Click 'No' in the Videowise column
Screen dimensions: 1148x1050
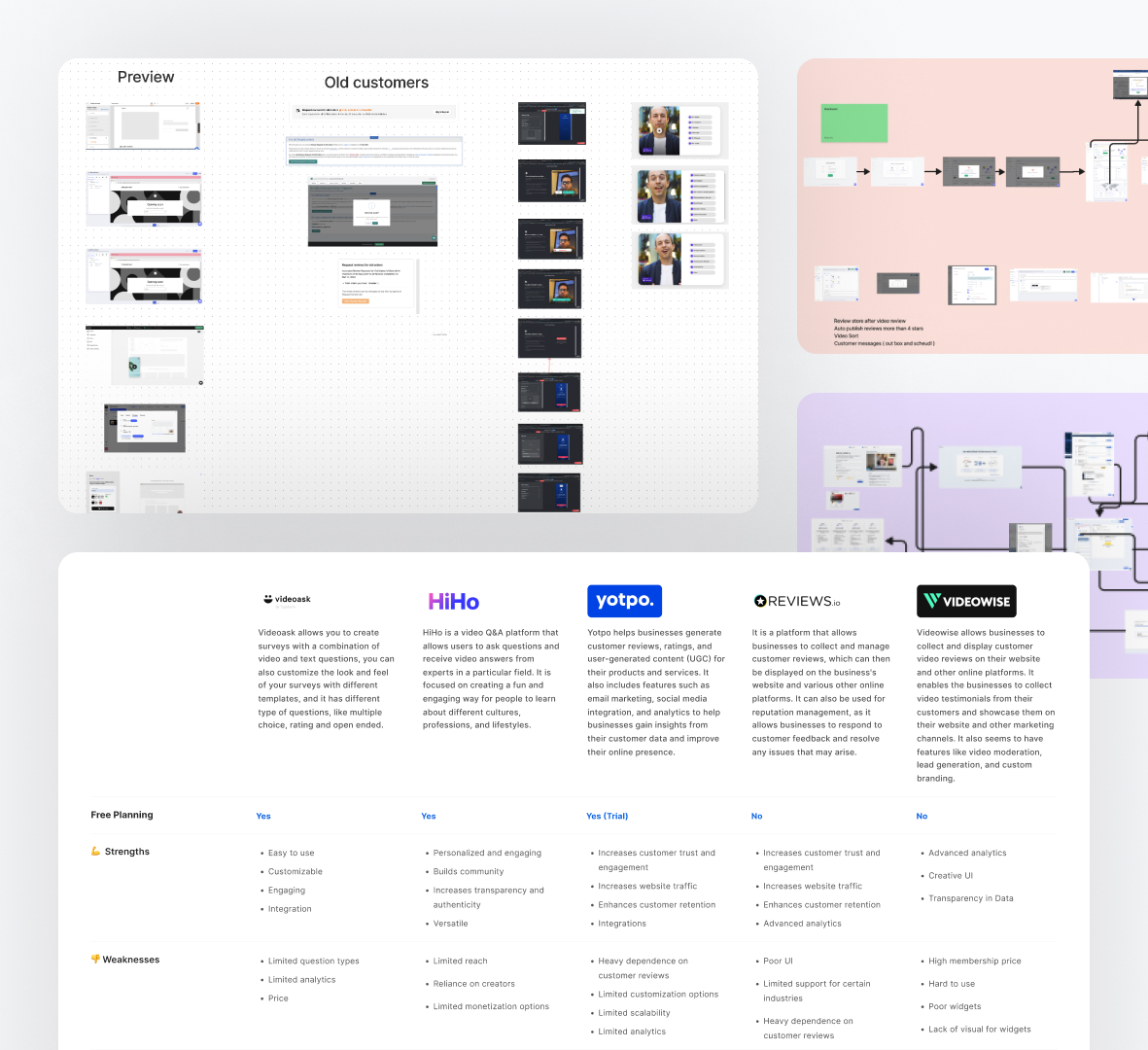click(922, 816)
